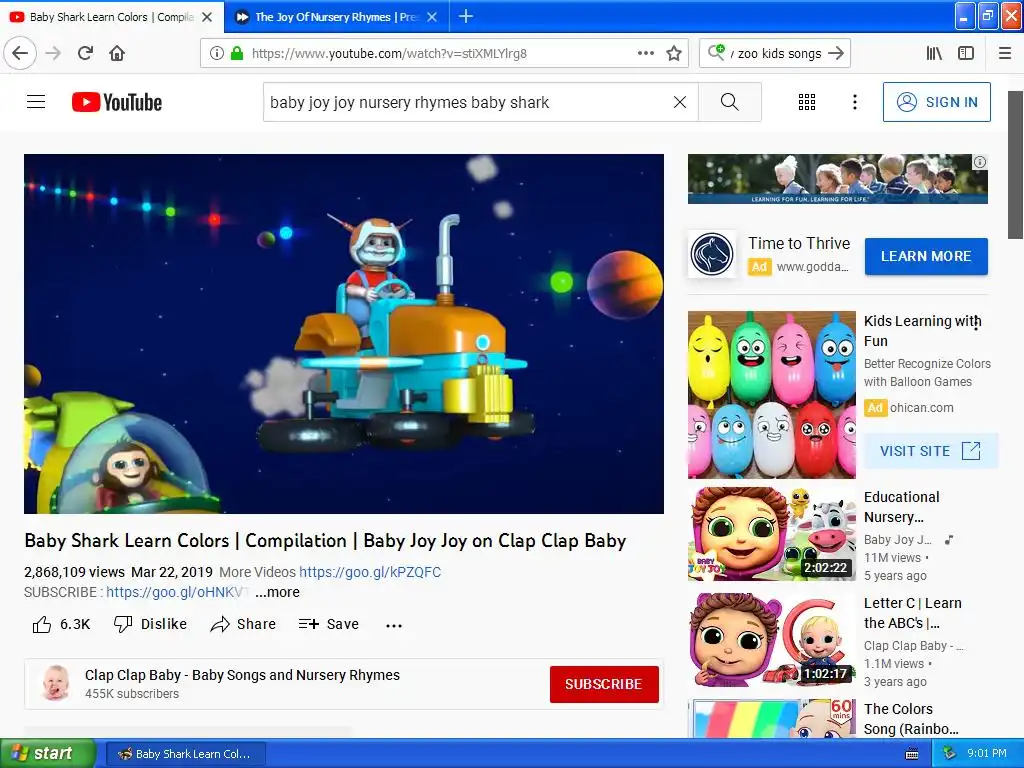Select Baby Shark Learn Col... taskbar item
This screenshot has width=1024, height=768.
click(x=185, y=754)
